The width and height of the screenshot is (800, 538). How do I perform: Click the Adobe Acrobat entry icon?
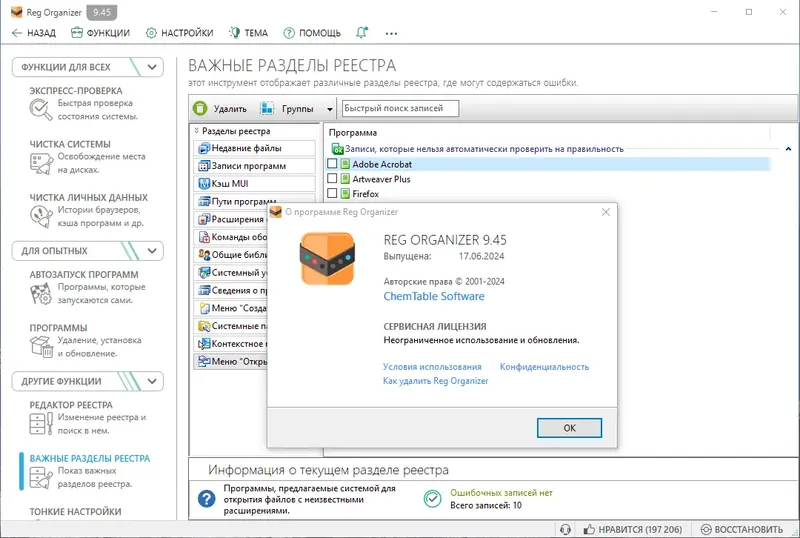click(345, 164)
